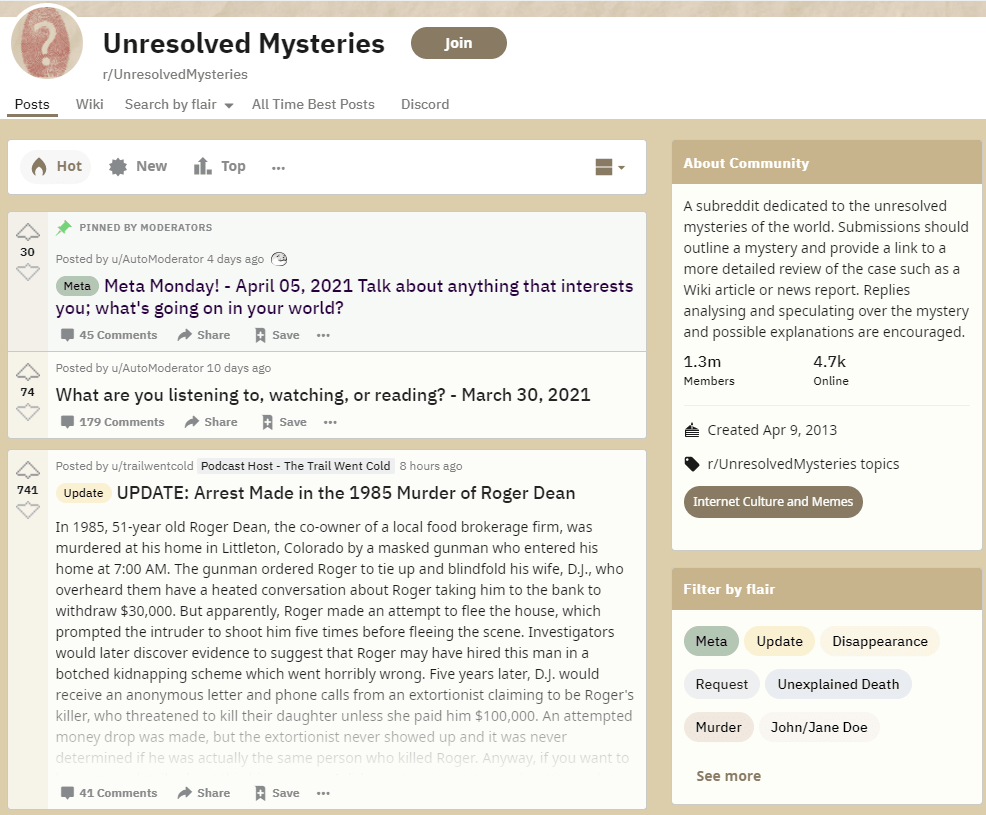Screen dimensions: 986x815
Task: Upvote the 'What are you listening to' post
Action: click(x=28, y=372)
